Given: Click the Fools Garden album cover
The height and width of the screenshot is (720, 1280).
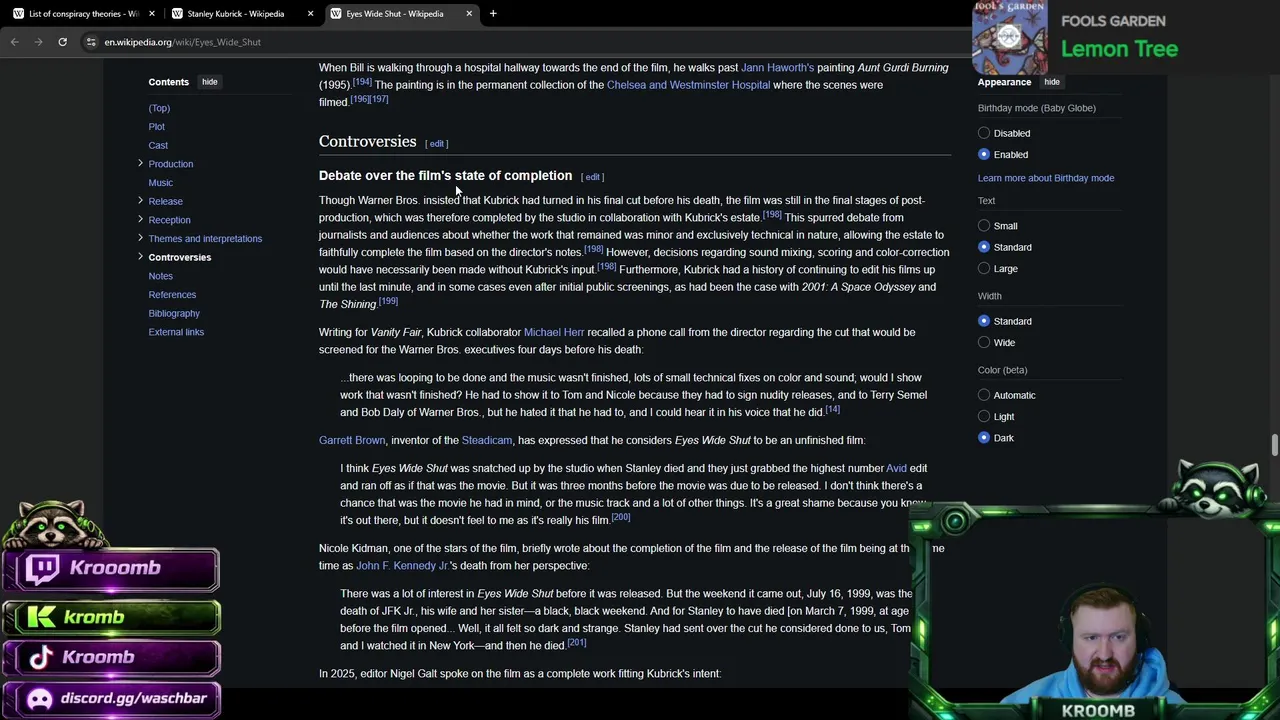Looking at the screenshot, I should click(x=1009, y=37).
